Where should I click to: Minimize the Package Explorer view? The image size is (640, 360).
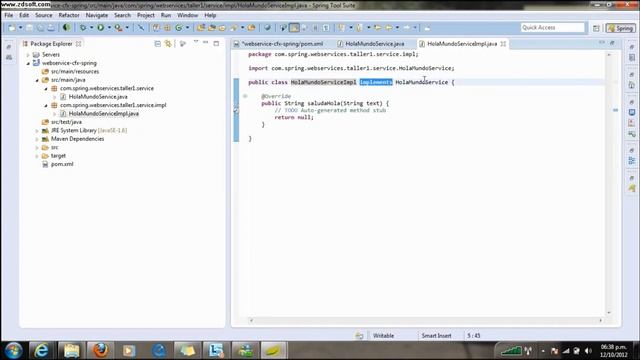pos(206,43)
